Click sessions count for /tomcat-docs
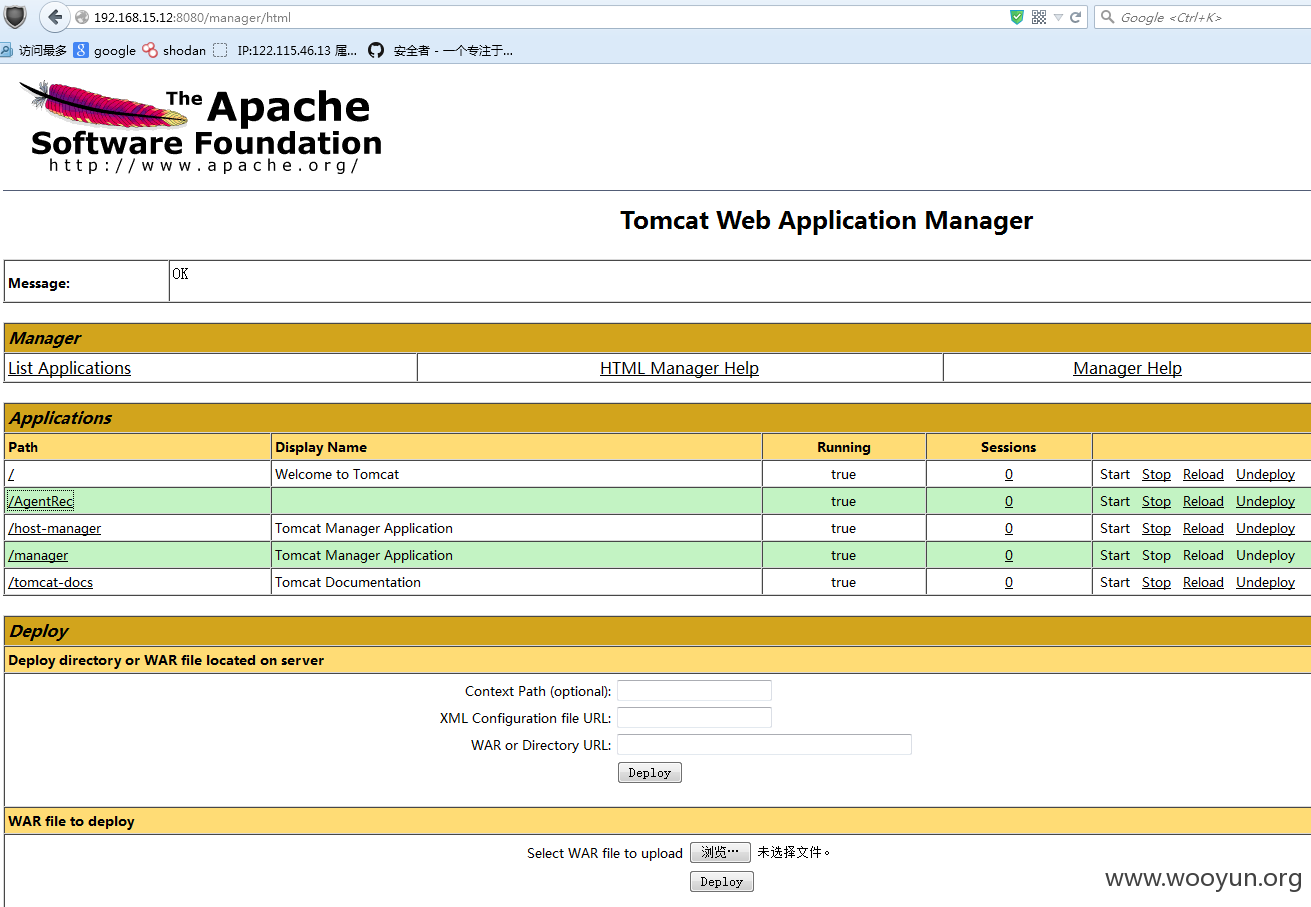Screen dimensions: 1311x907 pos(1009,582)
